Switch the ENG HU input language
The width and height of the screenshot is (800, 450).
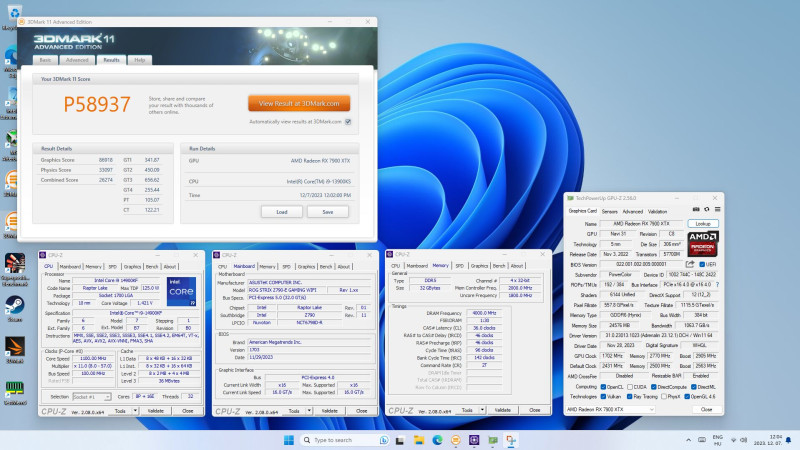tap(717, 440)
